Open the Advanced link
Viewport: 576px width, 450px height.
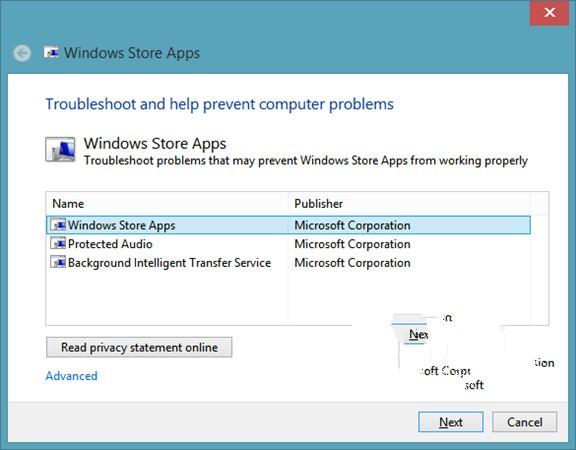click(x=72, y=376)
